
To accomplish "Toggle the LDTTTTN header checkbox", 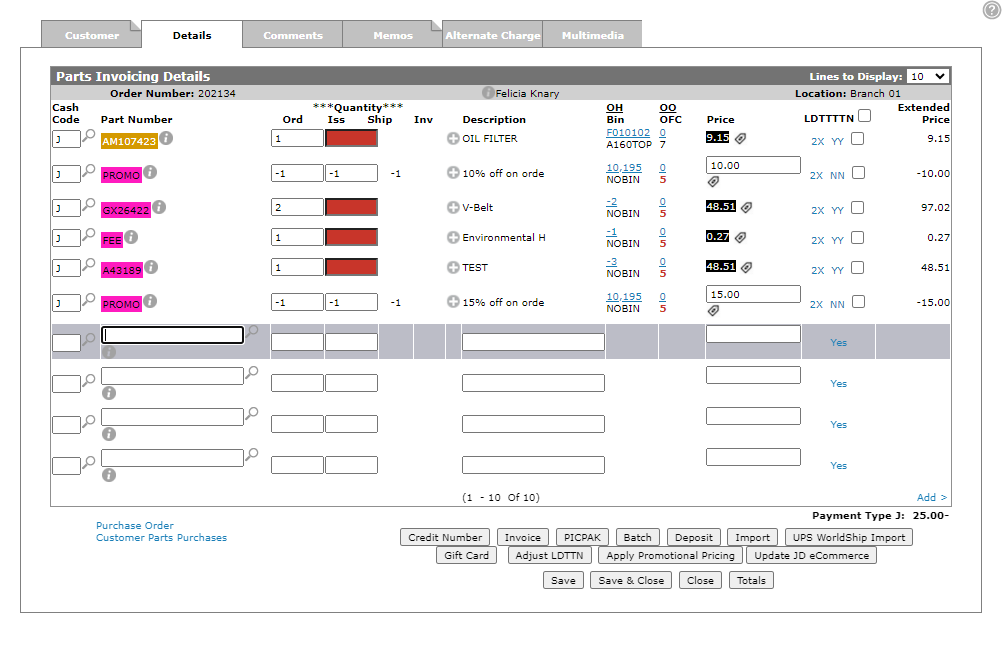I will click(864, 116).
